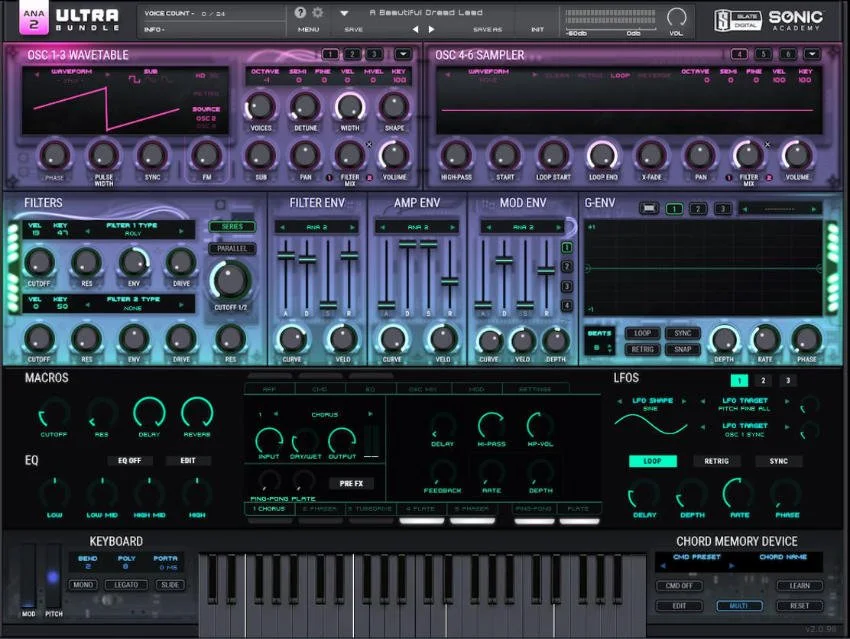
Task: Click the G-ENV graph display
Action: coord(704,267)
